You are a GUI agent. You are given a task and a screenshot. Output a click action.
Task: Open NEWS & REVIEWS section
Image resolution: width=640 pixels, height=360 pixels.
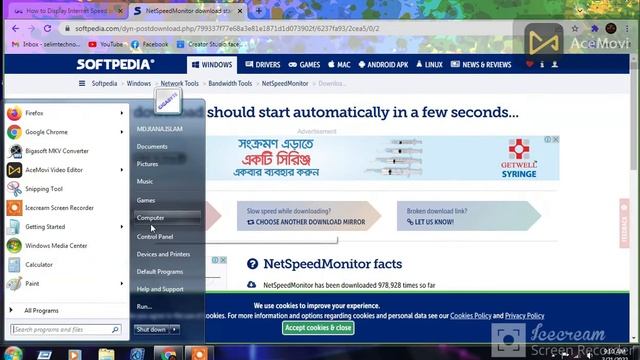[481, 65]
